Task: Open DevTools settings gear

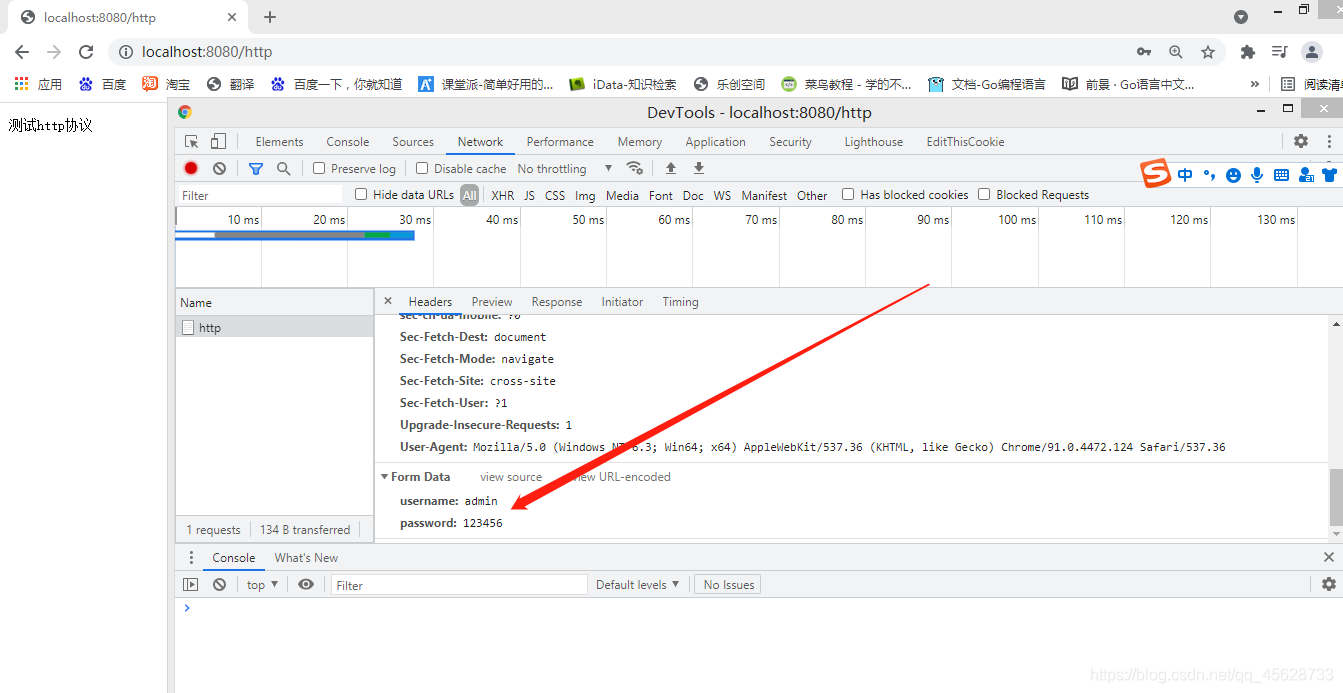Action: pos(1301,141)
